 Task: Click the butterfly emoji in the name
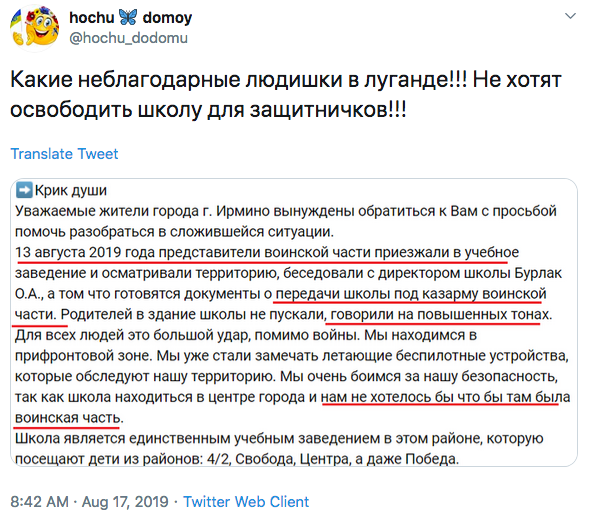pos(128,17)
